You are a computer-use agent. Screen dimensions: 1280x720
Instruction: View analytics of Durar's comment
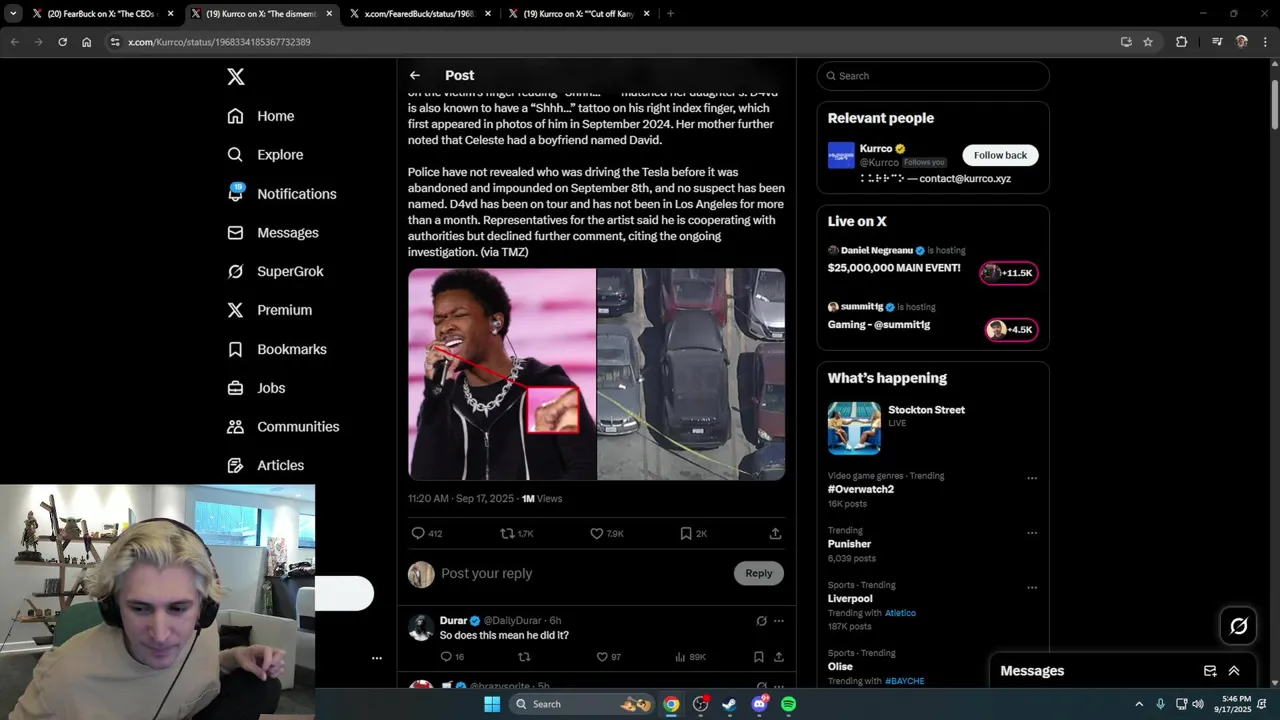click(680, 657)
